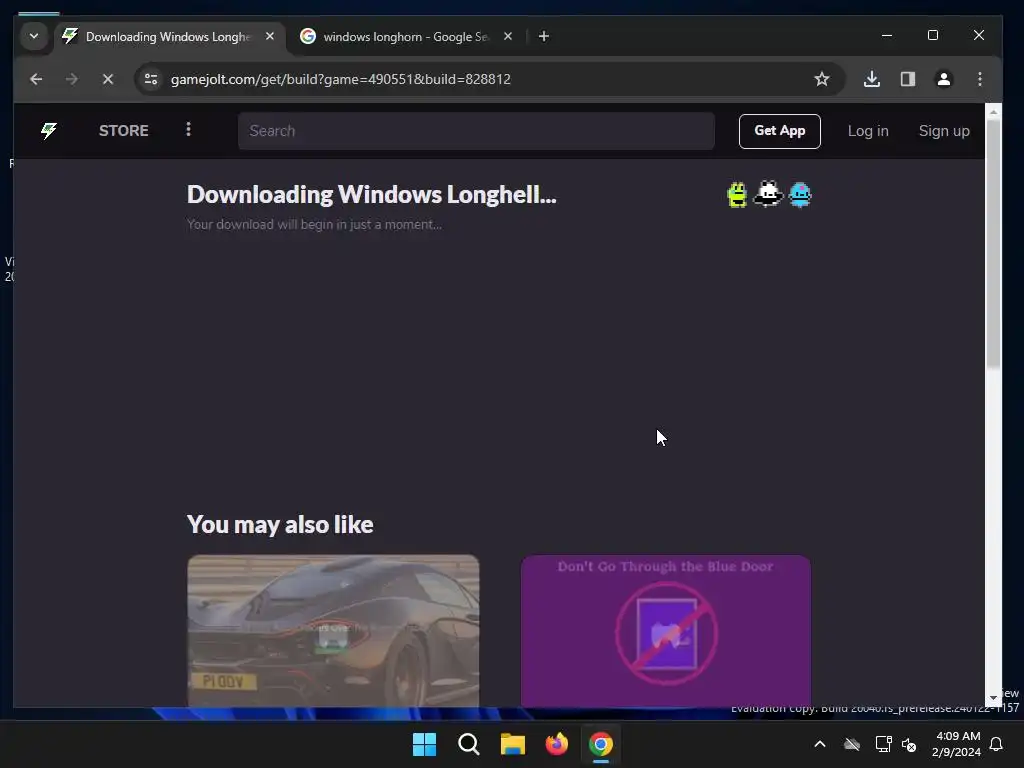Stop loading the page
Image resolution: width=1024 pixels, height=768 pixels.
pyautogui.click(x=108, y=79)
